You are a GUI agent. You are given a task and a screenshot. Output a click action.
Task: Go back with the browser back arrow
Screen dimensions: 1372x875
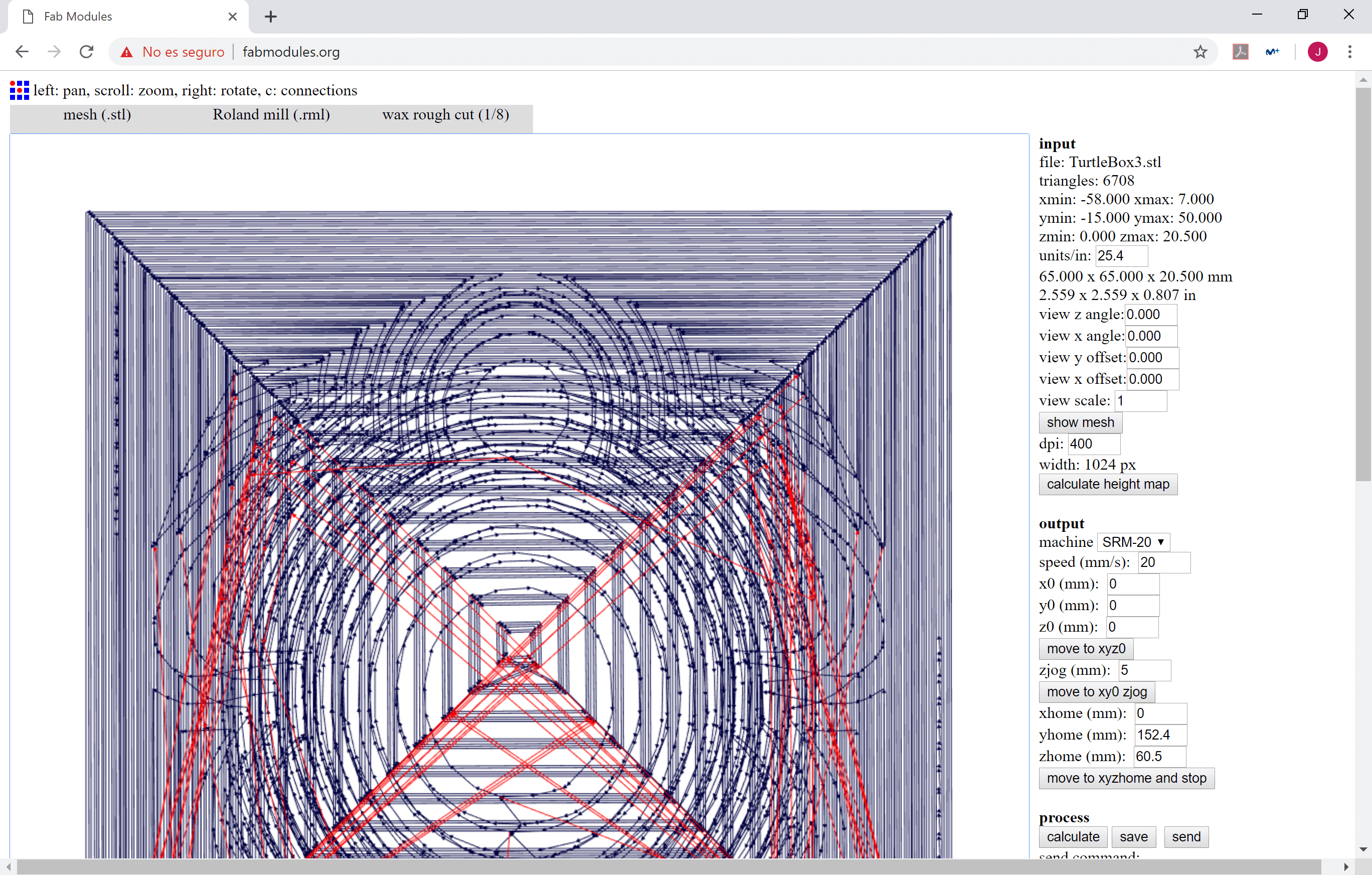[x=22, y=52]
